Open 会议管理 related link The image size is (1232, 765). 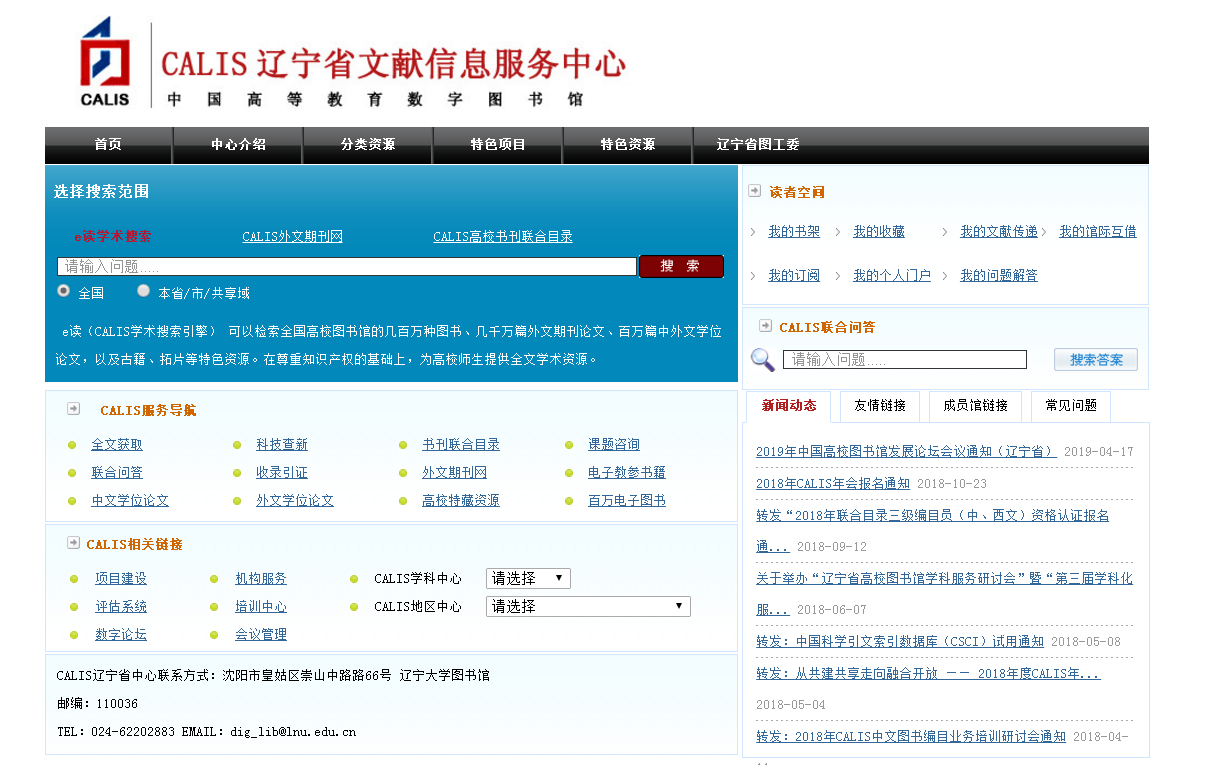(261, 635)
